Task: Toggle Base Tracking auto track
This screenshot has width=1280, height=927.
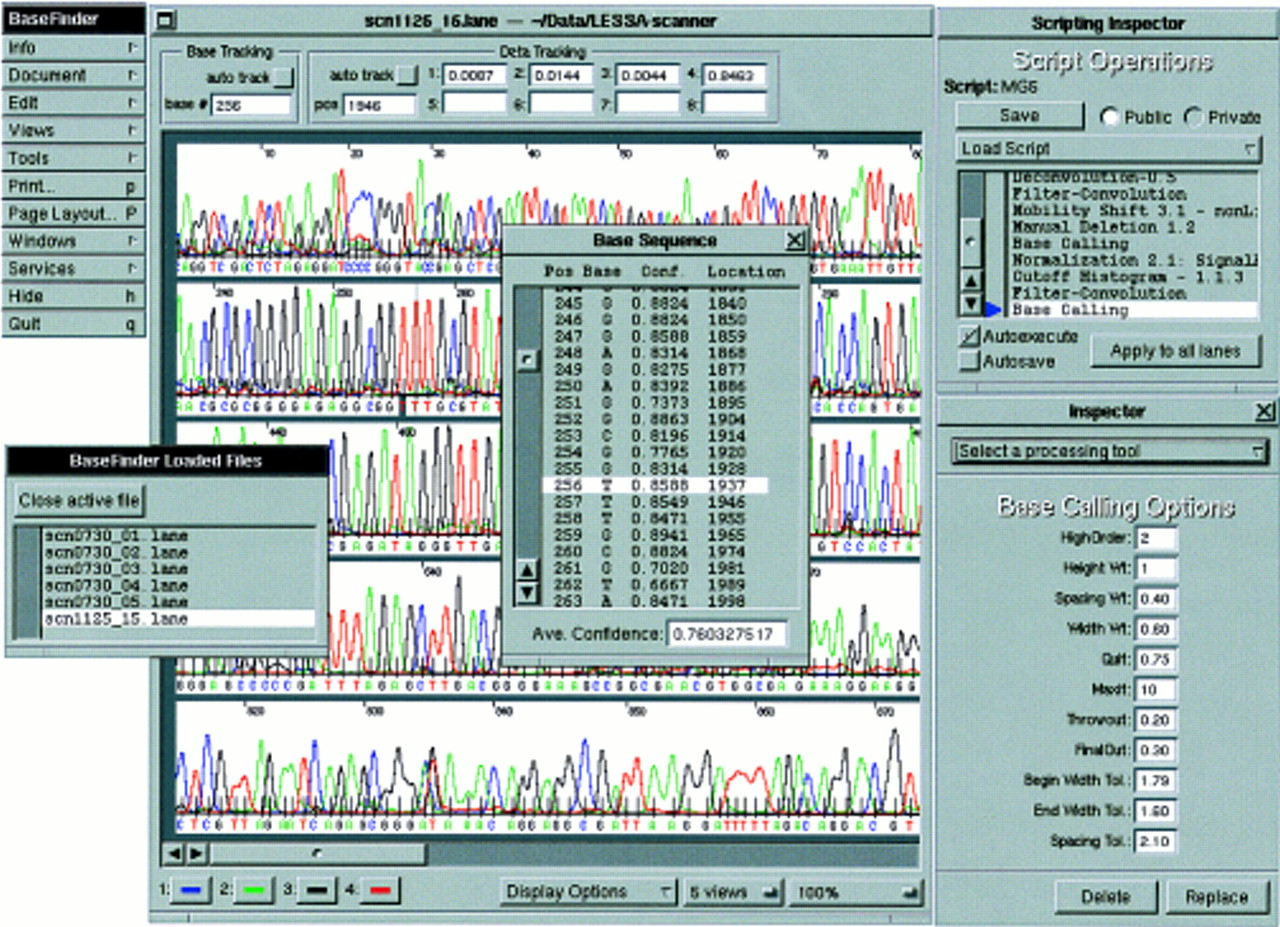Action: coord(285,76)
